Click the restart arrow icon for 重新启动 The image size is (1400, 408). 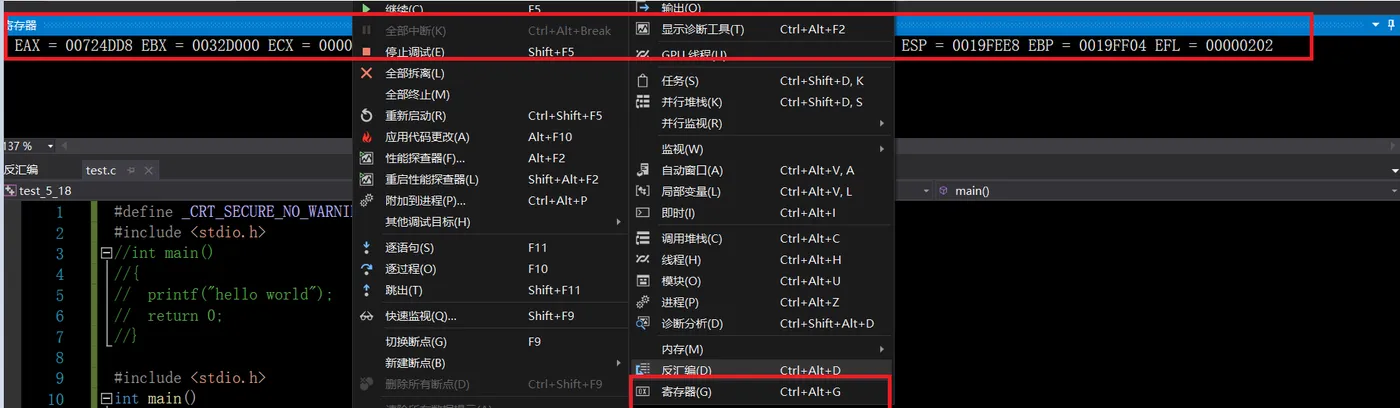pos(366,116)
